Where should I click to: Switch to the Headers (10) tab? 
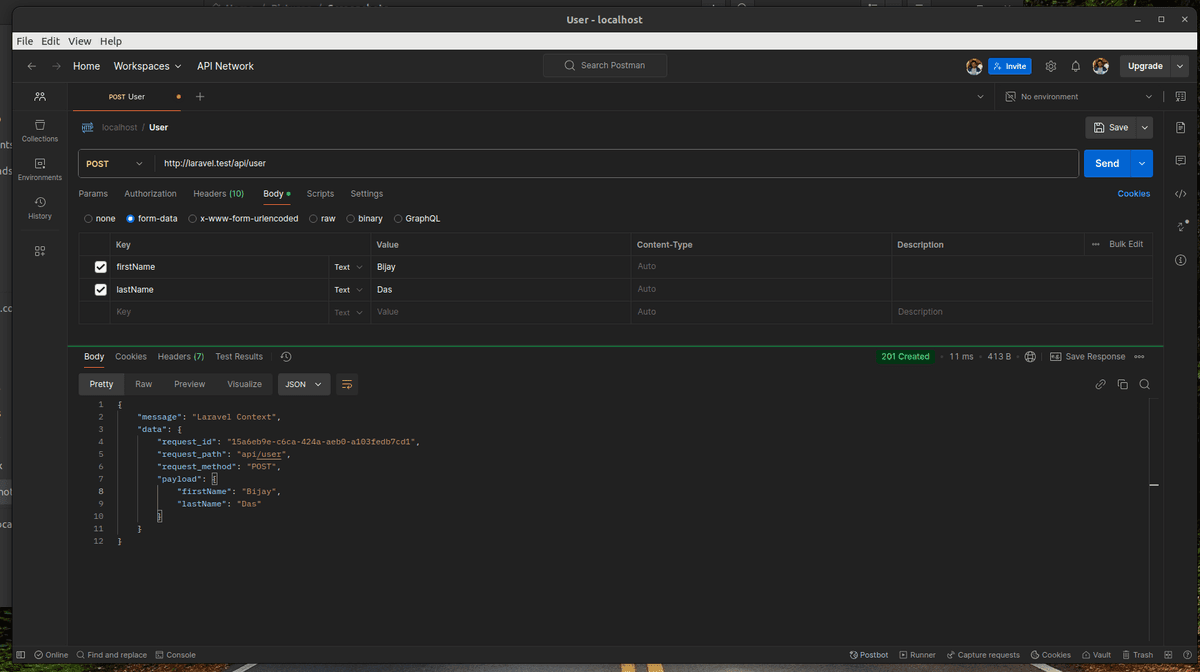click(218, 193)
